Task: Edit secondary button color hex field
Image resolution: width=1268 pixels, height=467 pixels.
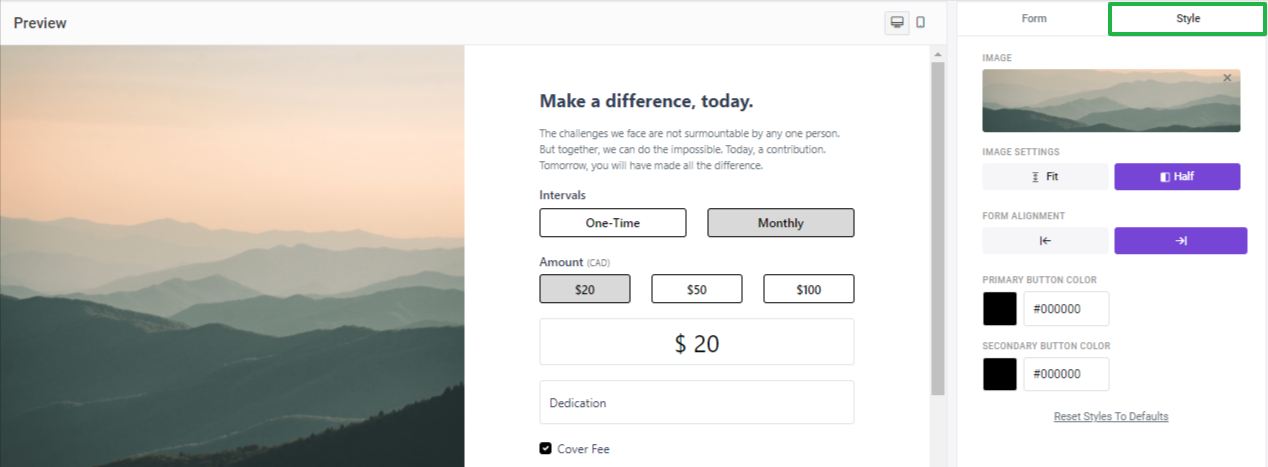Action: (1066, 374)
